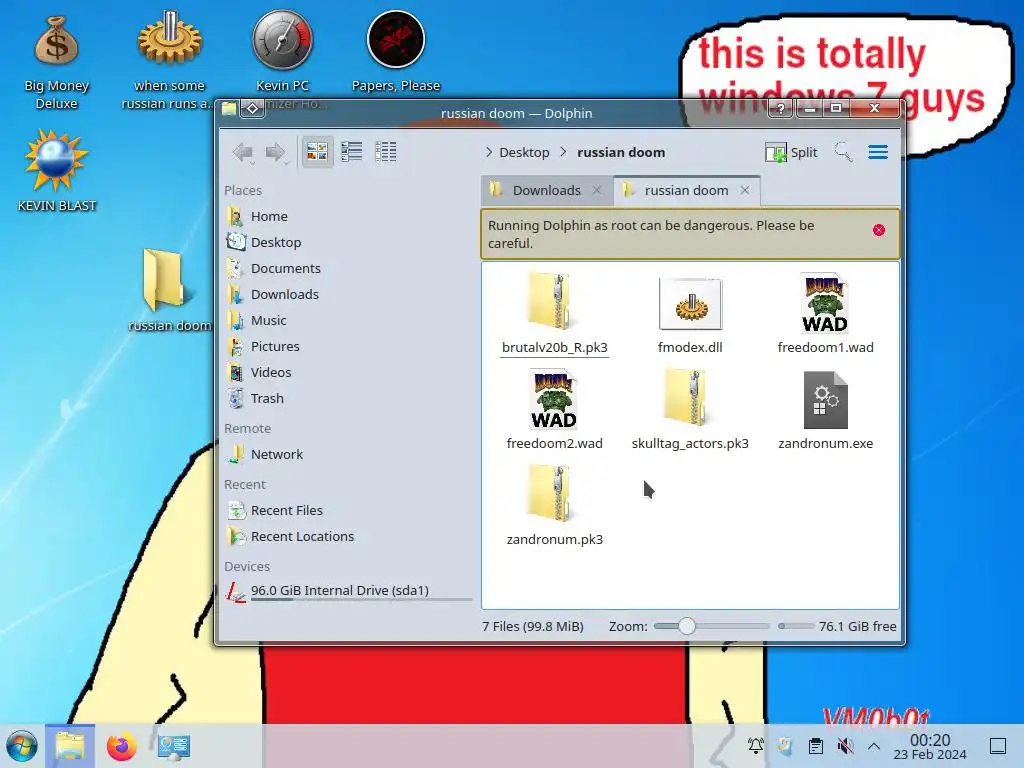Expand hidden system tray icons arrow

click(874, 745)
